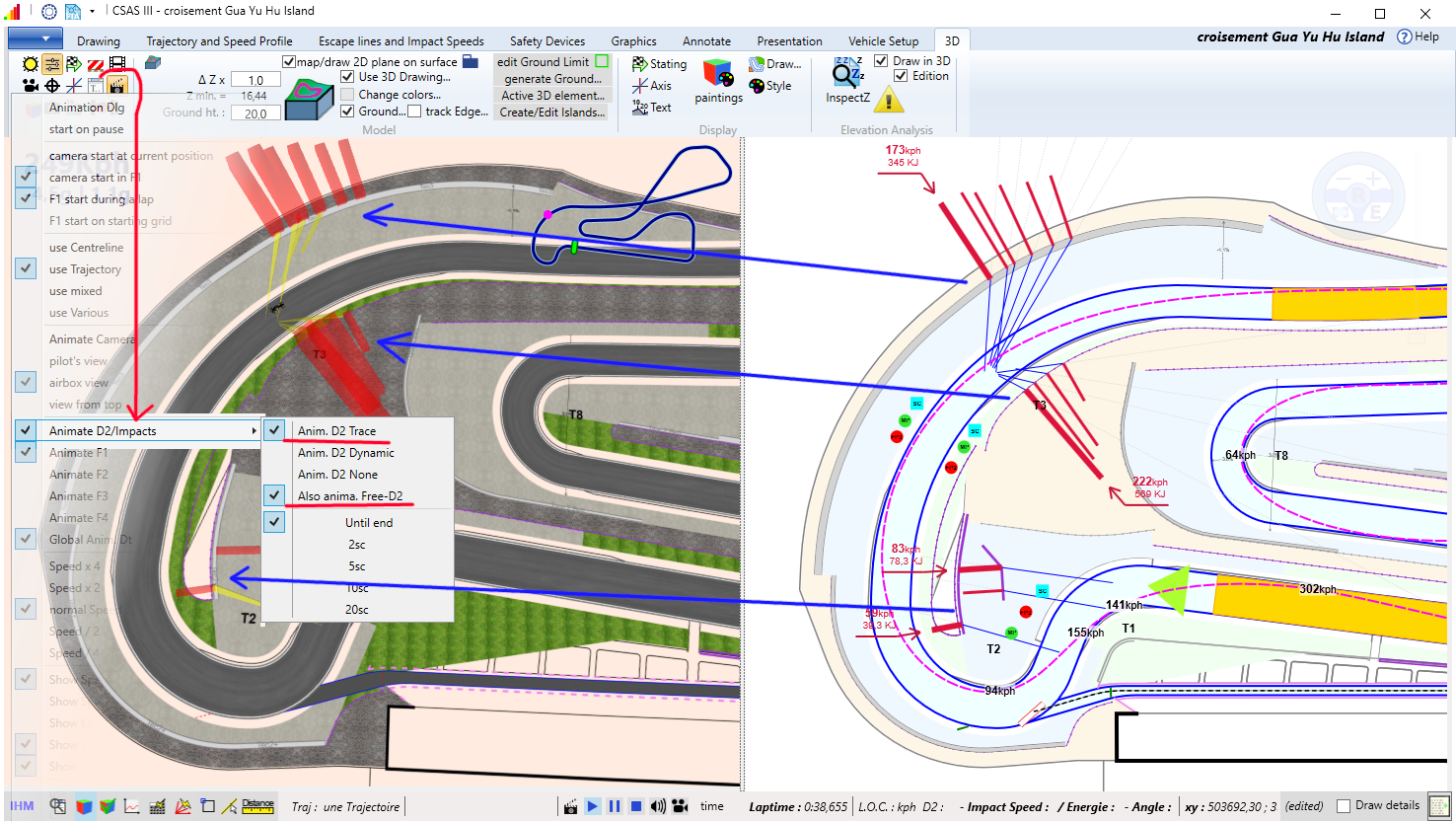Toggle Draw in 3D checkbox
The image size is (1456, 822).
click(881, 60)
